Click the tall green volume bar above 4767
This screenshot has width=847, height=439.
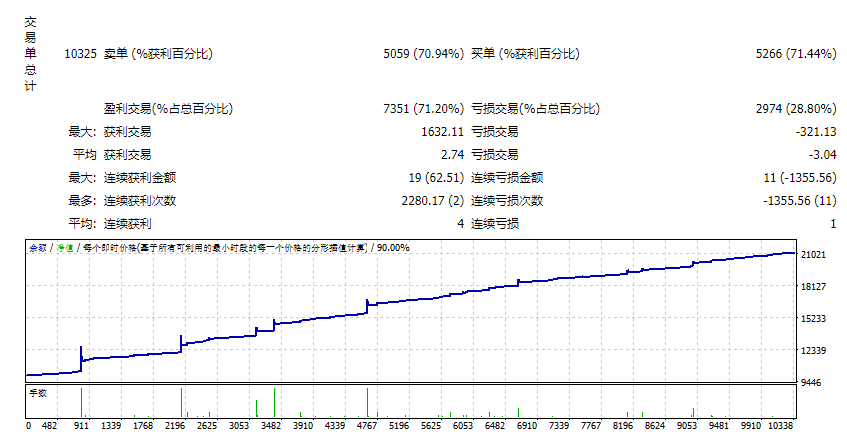click(x=367, y=402)
